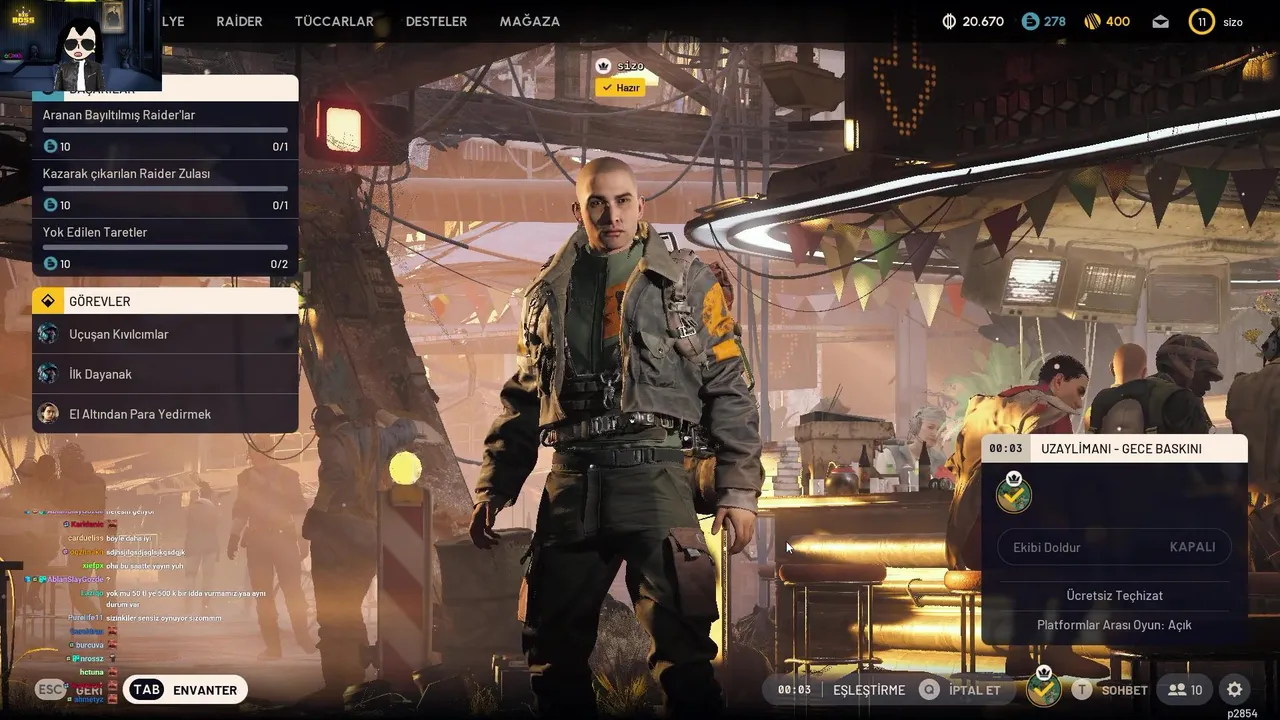Image resolution: width=1280 pixels, height=720 pixels.
Task: Select the İlk Dayanak quest row
Action: pyautogui.click(x=165, y=374)
